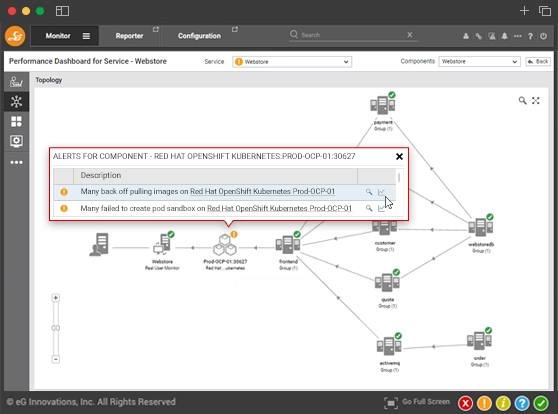Expand the Service dropdown showing Webstore
The width and height of the screenshot is (558, 414).
(292, 62)
